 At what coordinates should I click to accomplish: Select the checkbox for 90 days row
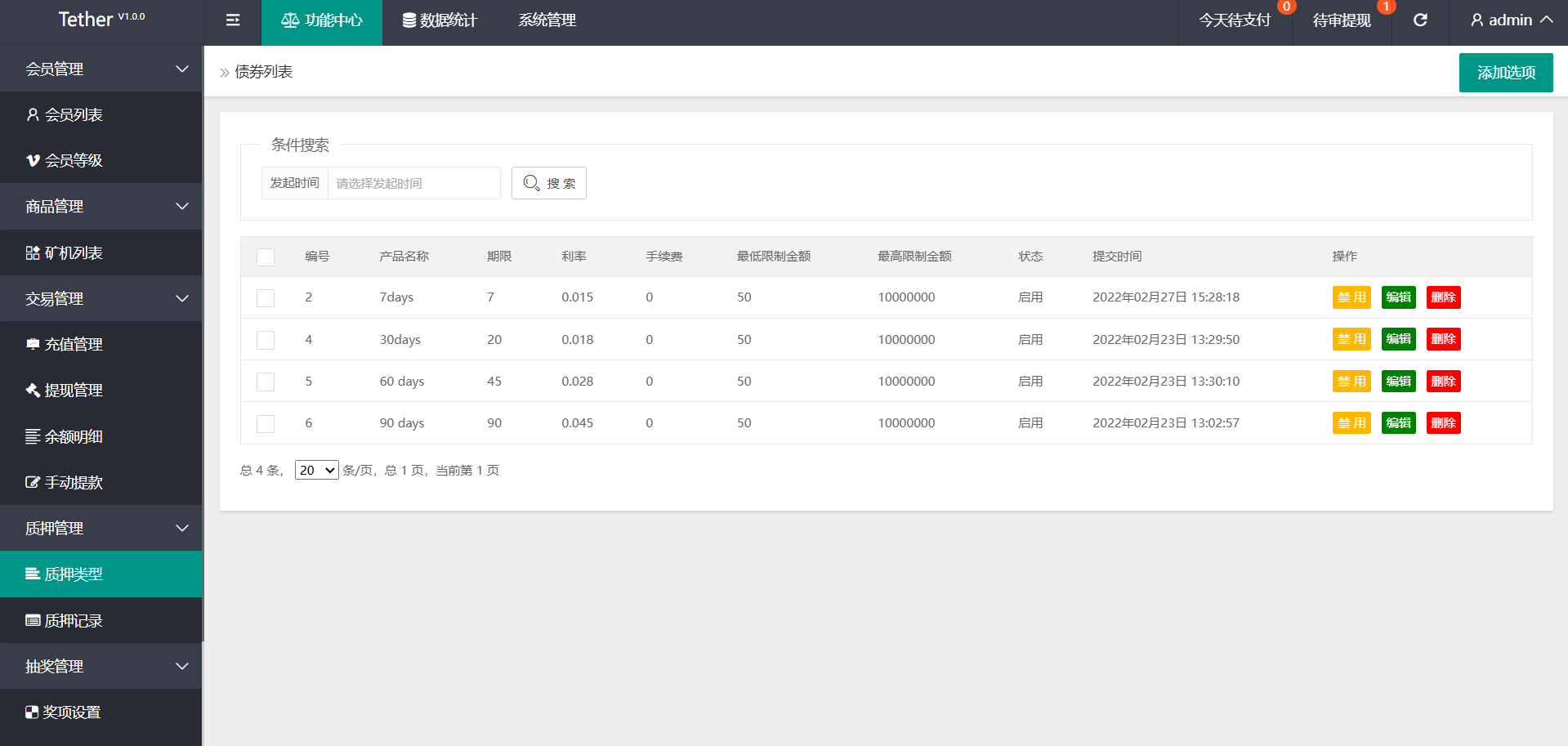(x=266, y=424)
